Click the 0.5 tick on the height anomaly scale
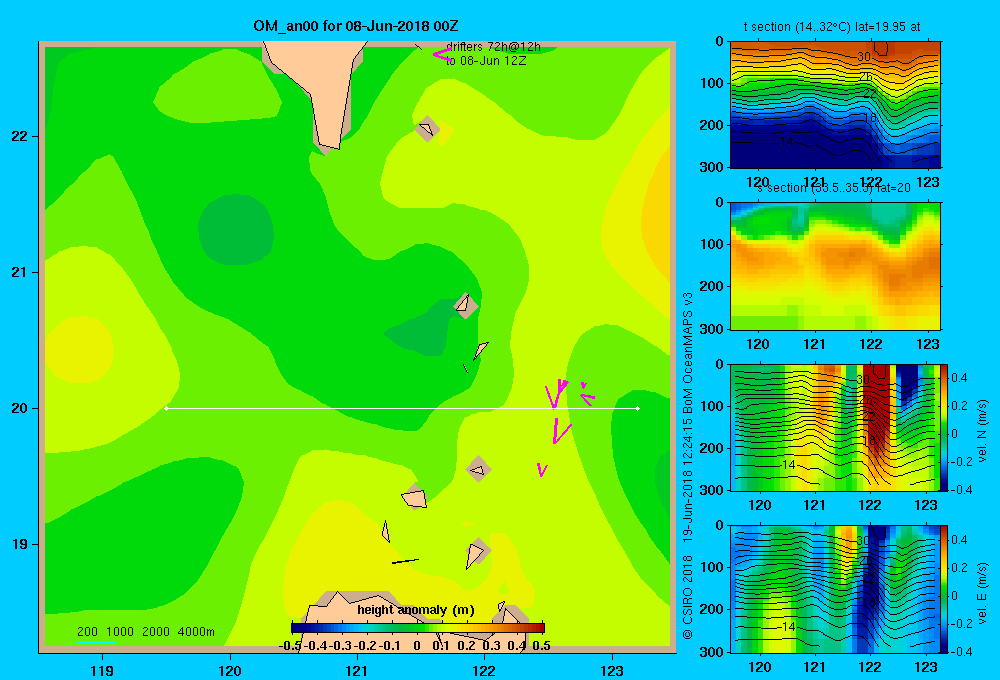 click(x=541, y=646)
